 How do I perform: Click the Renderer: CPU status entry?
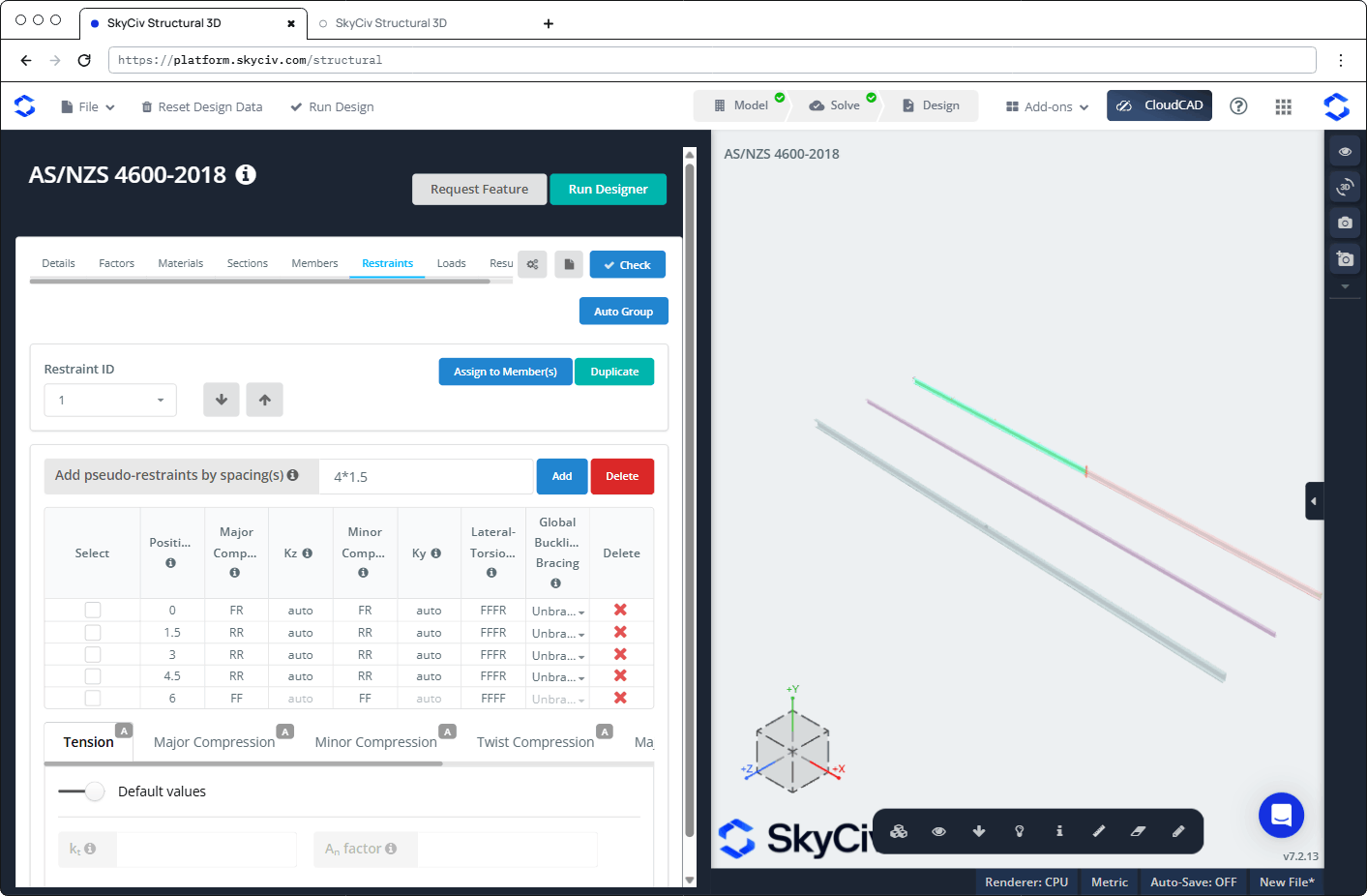point(1026,881)
